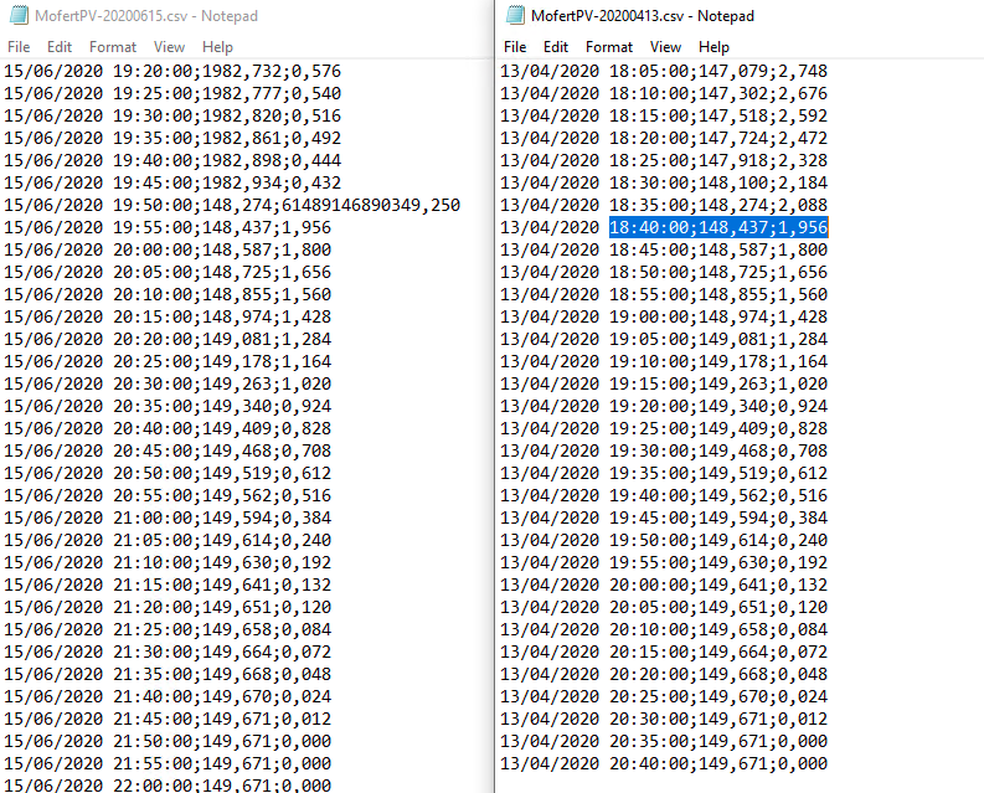This screenshot has width=984, height=793.
Task: Click line 13/04/2020 18:15:00;147,518;2,592
Action: [664, 116]
